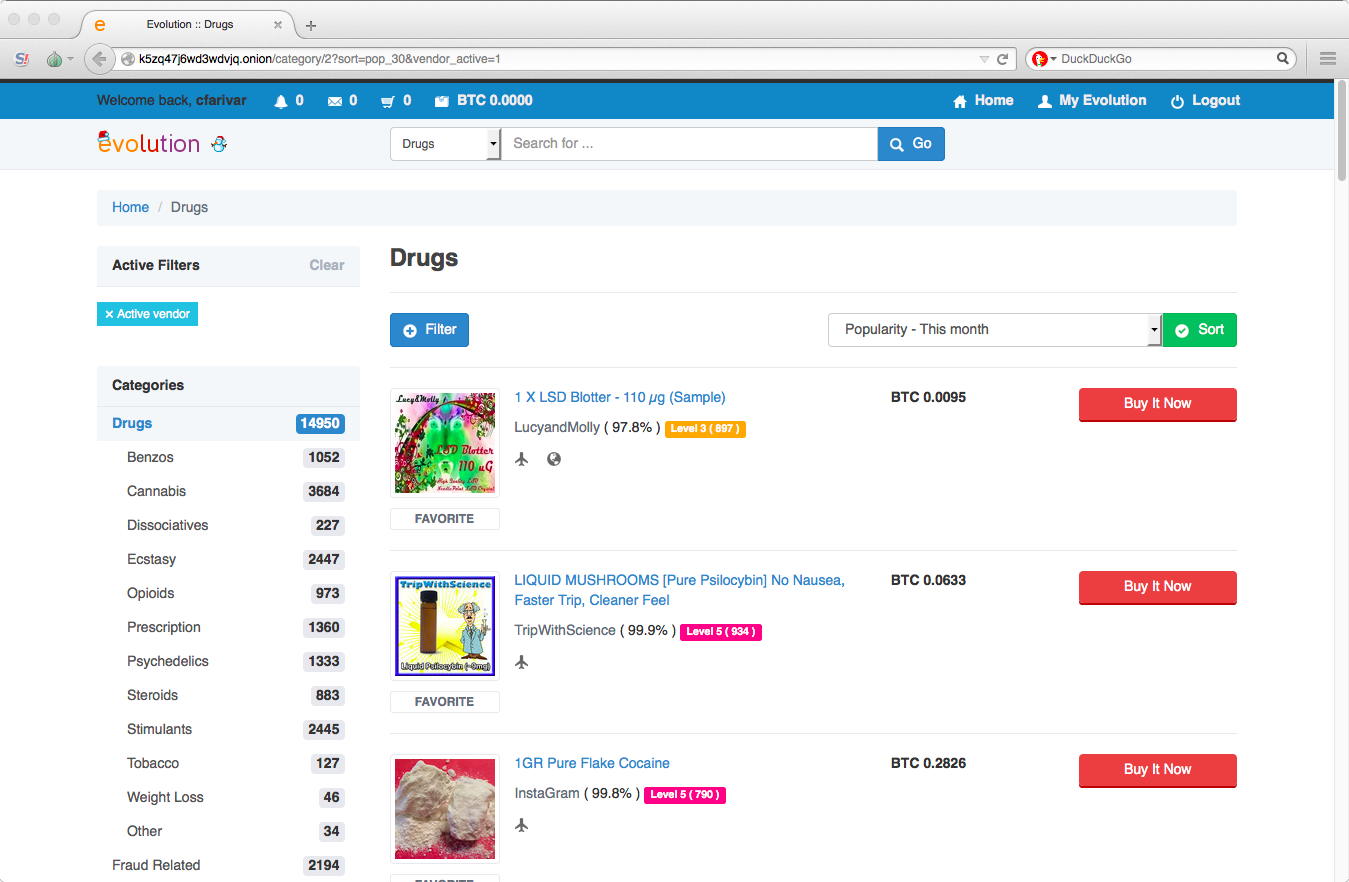Click the browser back arrow button
1349x882 pixels.
coord(98,59)
